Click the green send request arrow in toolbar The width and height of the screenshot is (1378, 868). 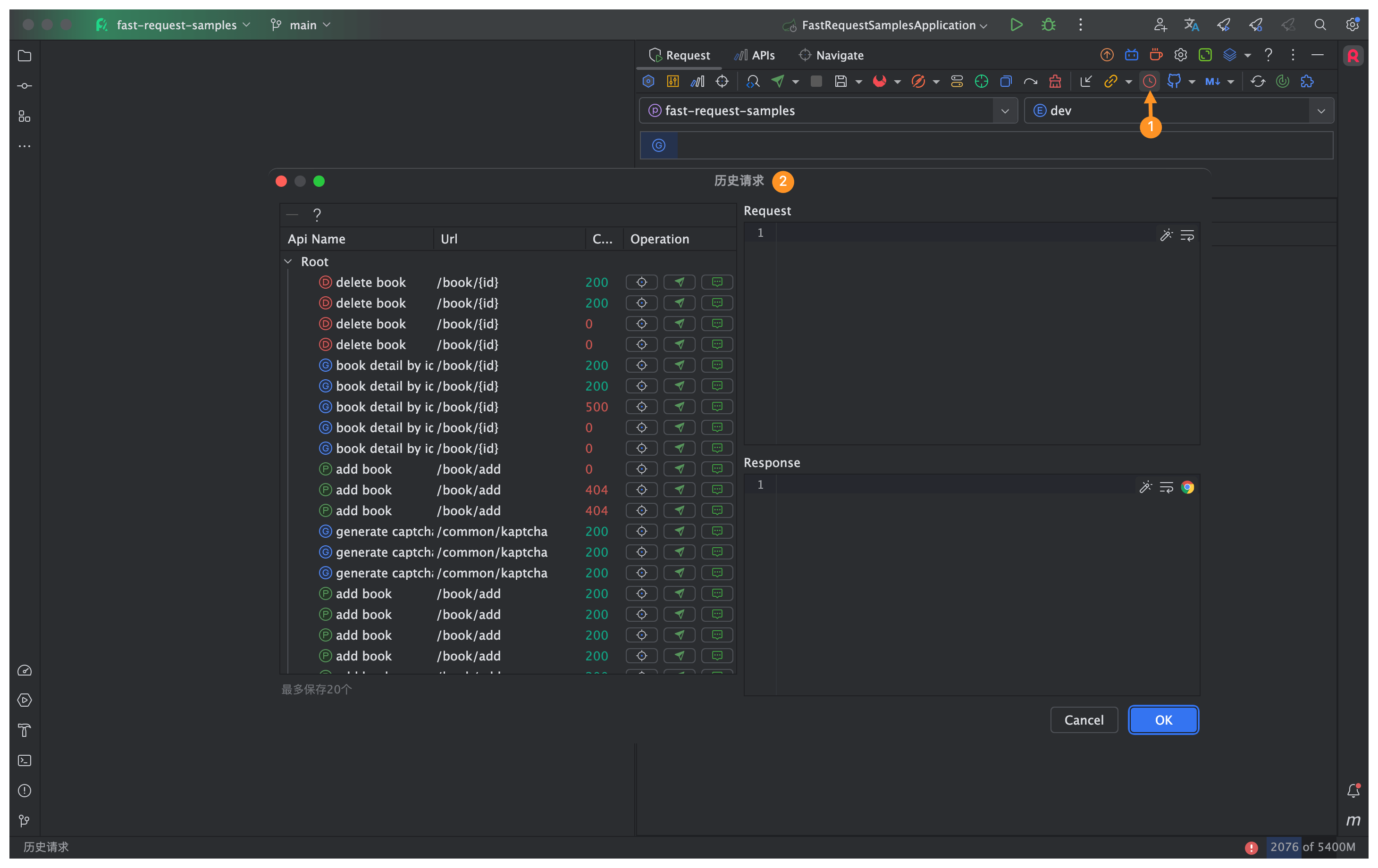coord(778,81)
